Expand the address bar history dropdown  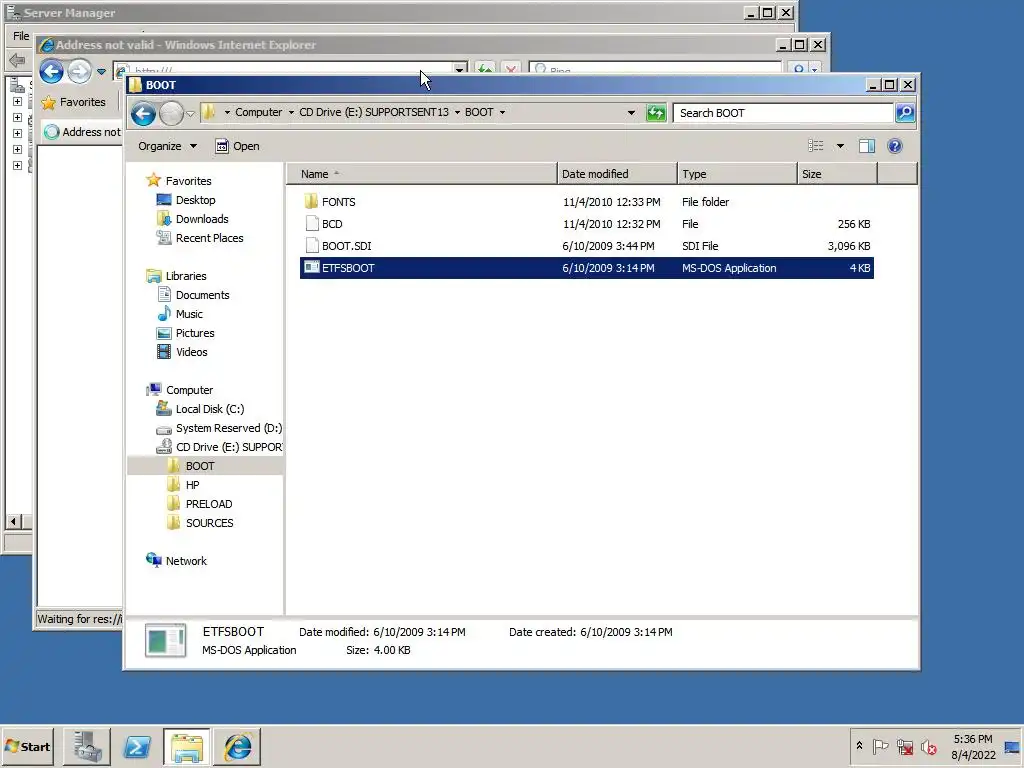[631, 113]
